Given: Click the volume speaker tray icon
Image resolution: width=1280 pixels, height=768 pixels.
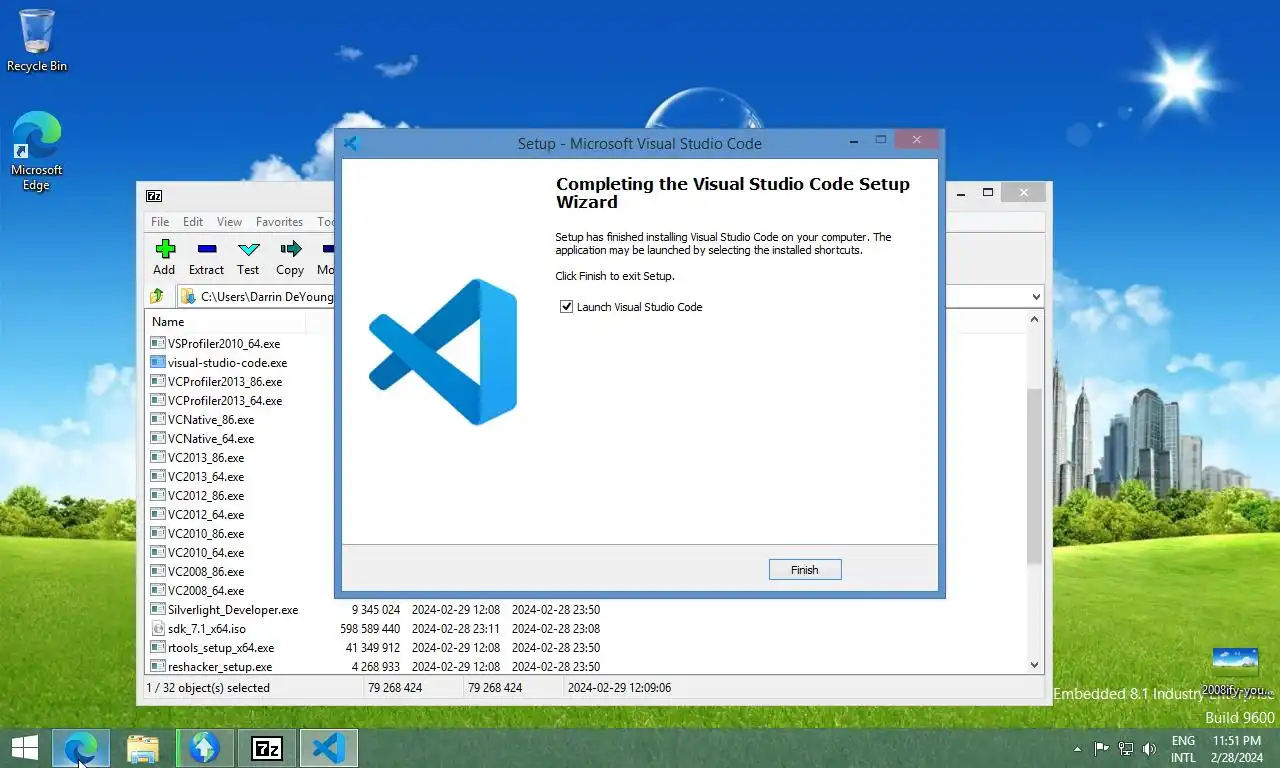Looking at the screenshot, I should [x=1149, y=748].
